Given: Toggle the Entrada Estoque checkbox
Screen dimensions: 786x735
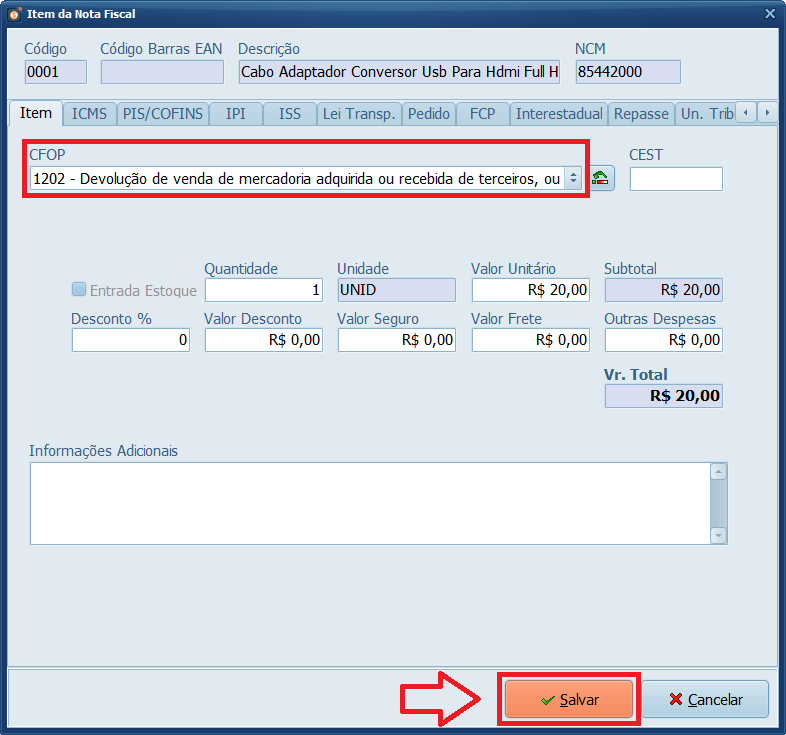Looking at the screenshot, I should [79, 290].
